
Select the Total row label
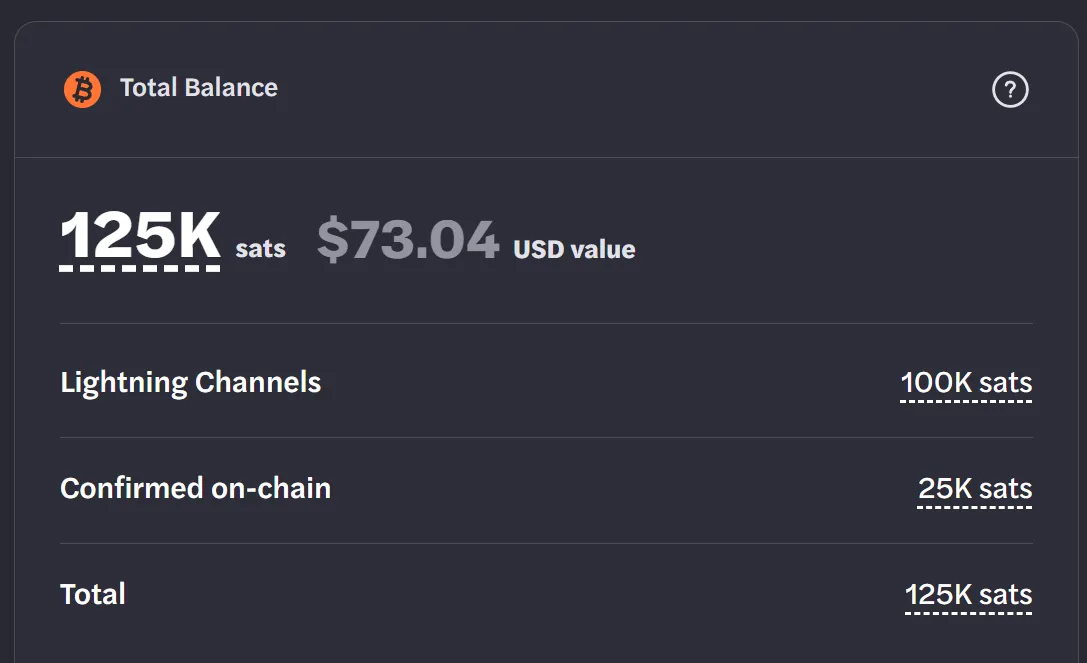[x=93, y=594]
